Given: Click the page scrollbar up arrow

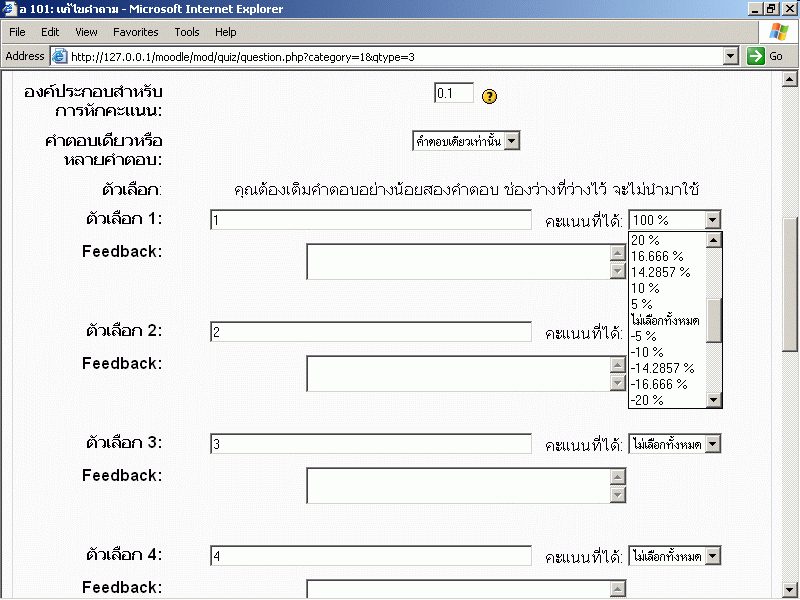Looking at the screenshot, I should (x=790, y=79).
